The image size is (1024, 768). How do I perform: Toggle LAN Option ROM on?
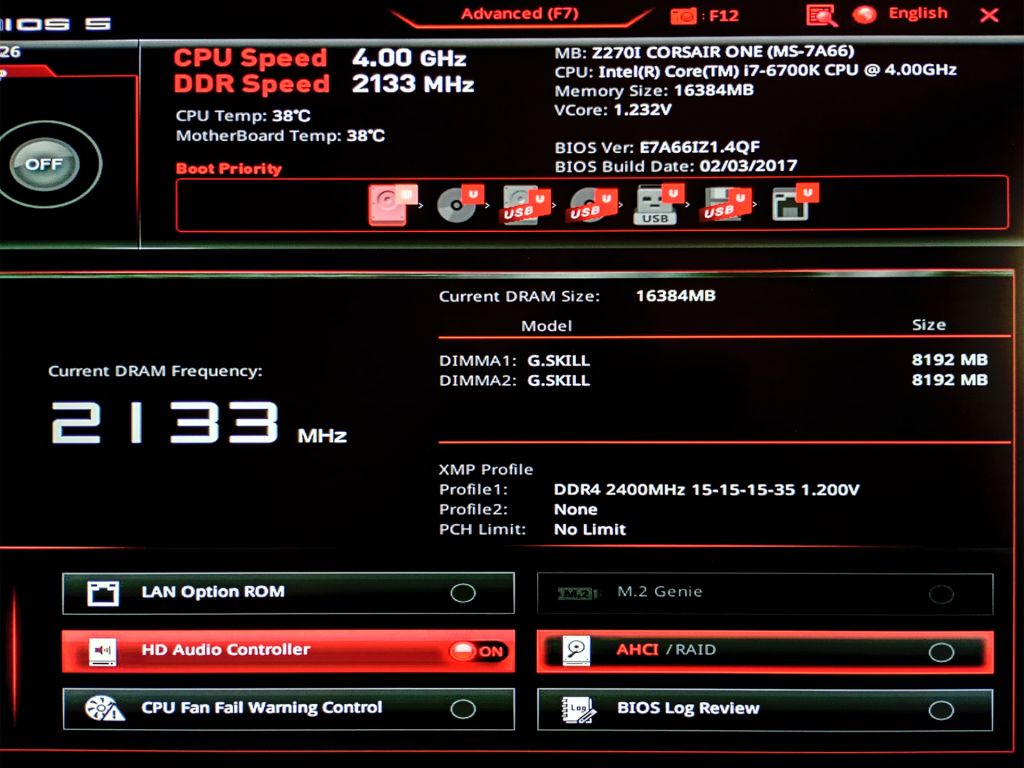point(463,593)
